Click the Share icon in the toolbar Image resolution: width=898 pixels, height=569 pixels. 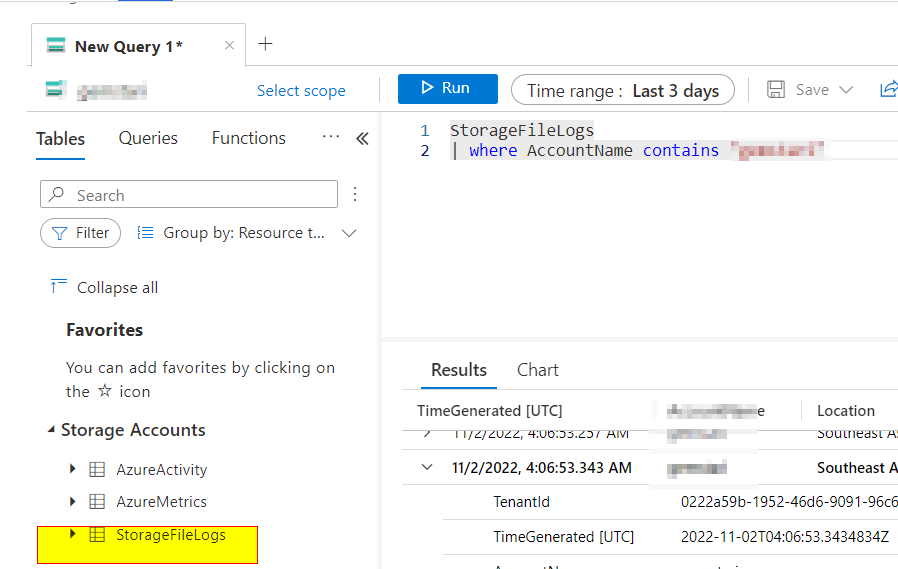click(x=889, y=89)
